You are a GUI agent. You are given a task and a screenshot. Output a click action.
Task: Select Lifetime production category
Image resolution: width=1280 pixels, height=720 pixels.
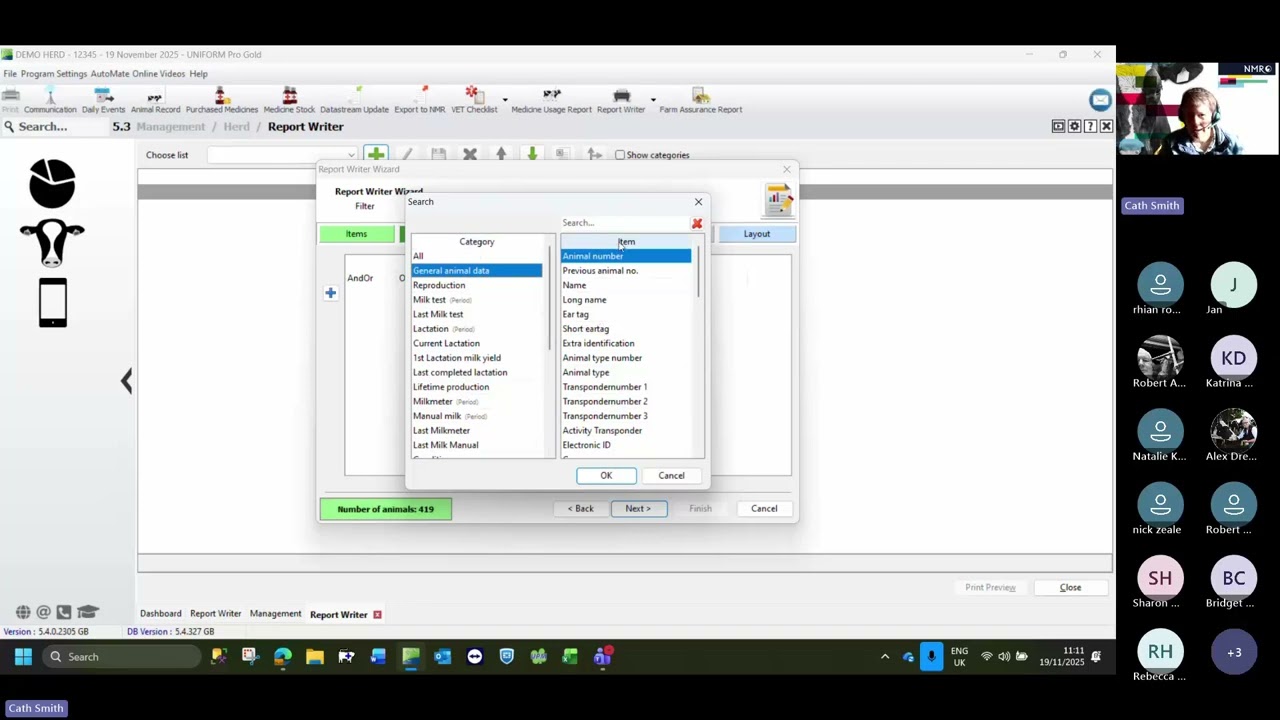pos(451,387)
